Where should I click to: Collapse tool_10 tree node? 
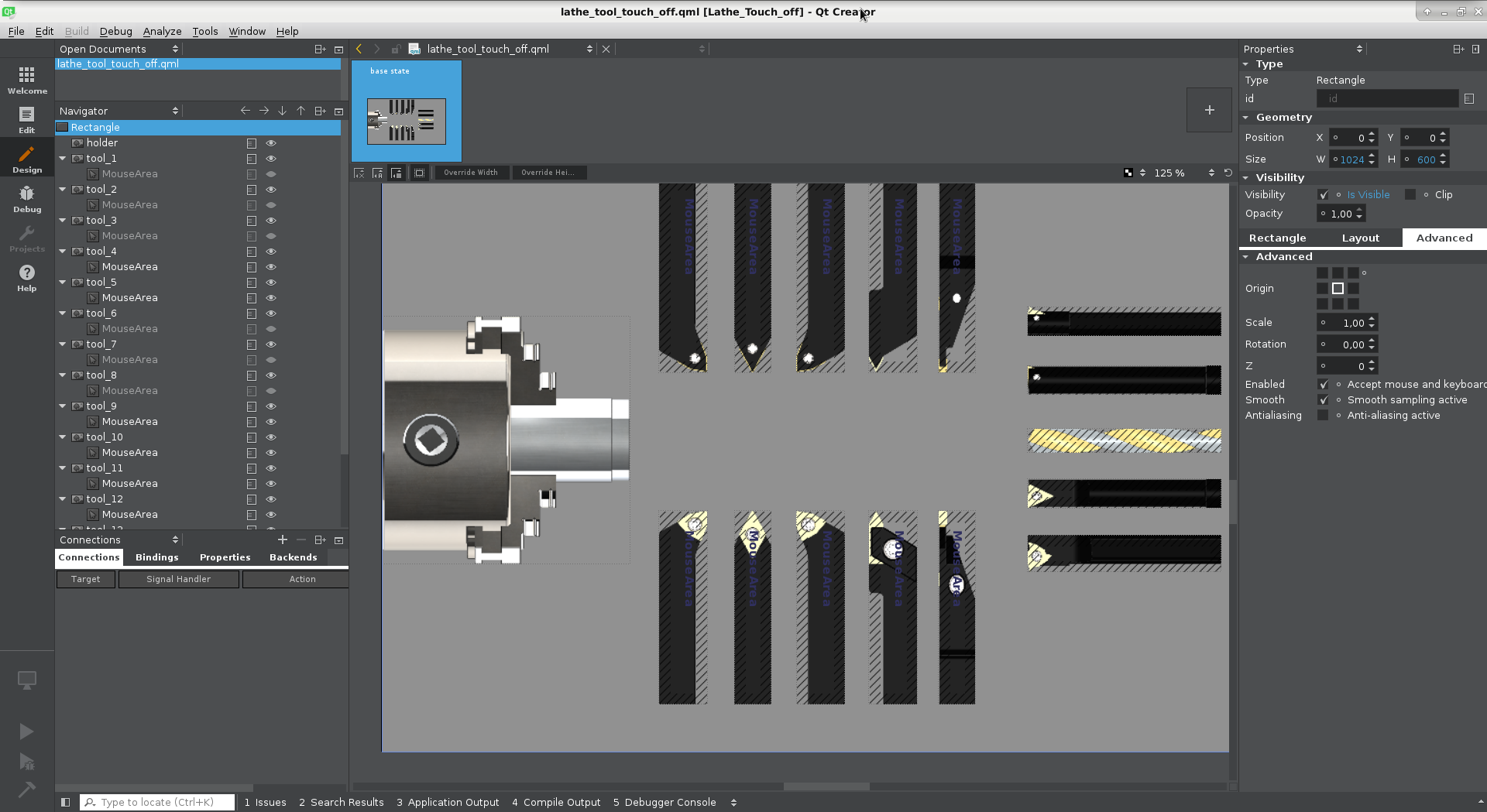point(63,437)
